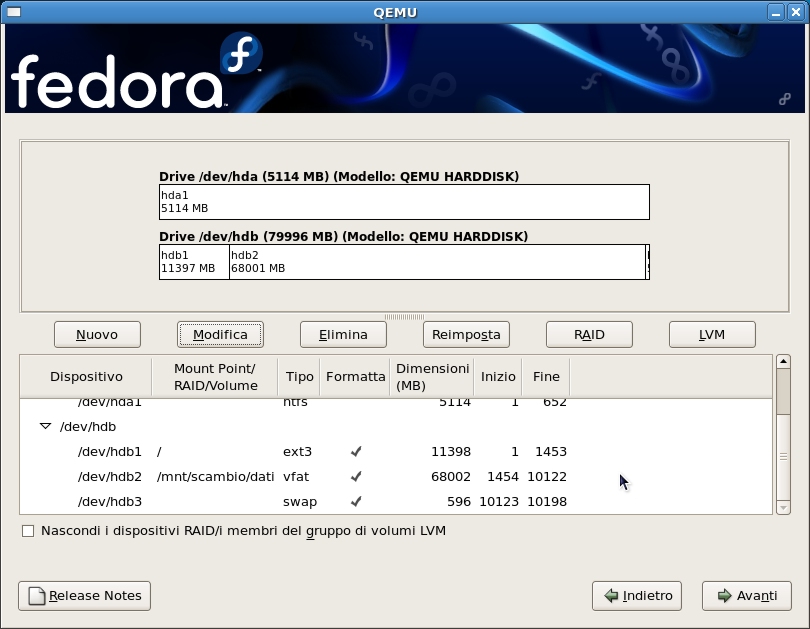Screen dimensions: 810x629
Task: Click the Elimina button
Action: [343, 335]
